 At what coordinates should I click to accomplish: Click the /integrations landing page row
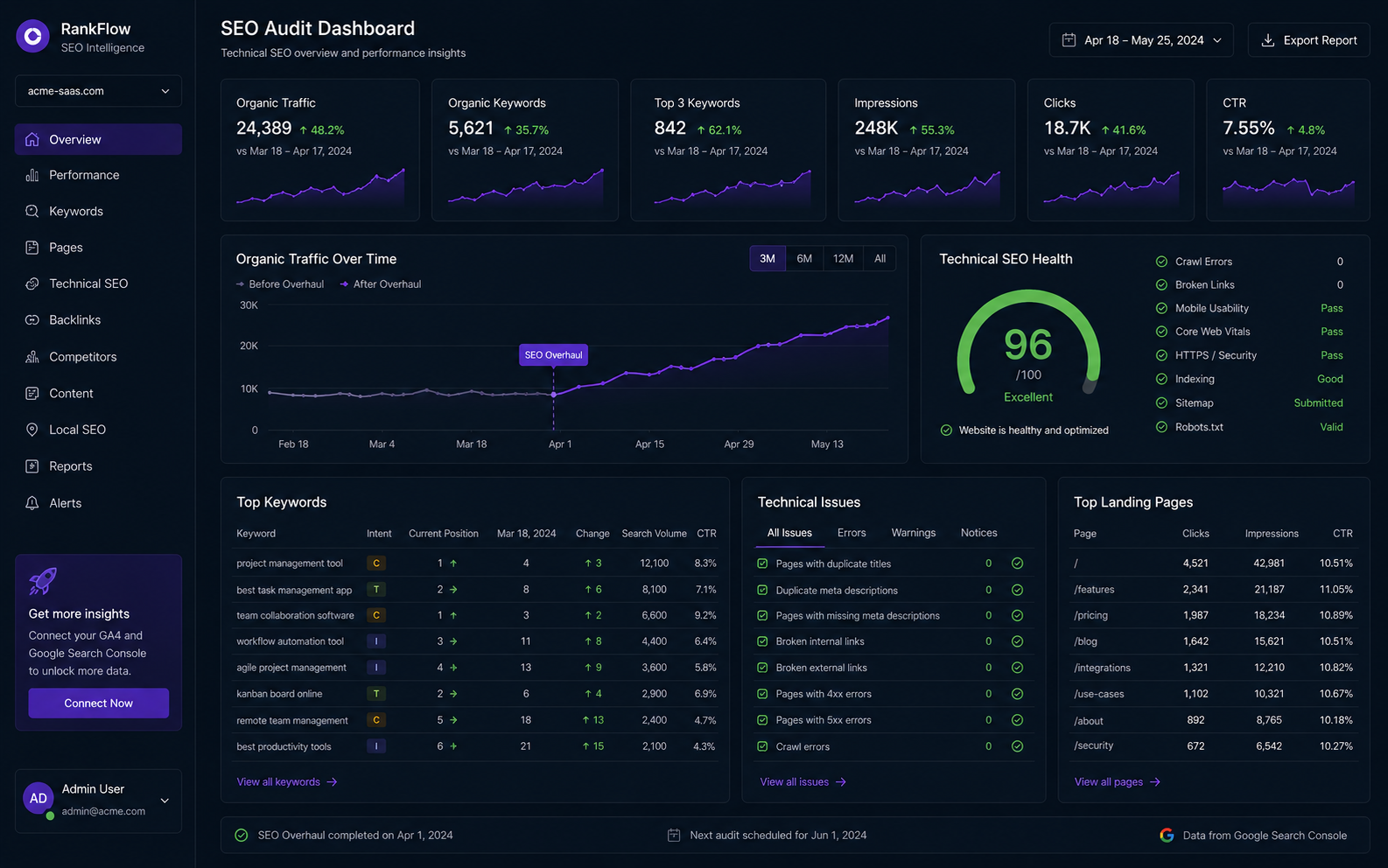point(1213,668)
